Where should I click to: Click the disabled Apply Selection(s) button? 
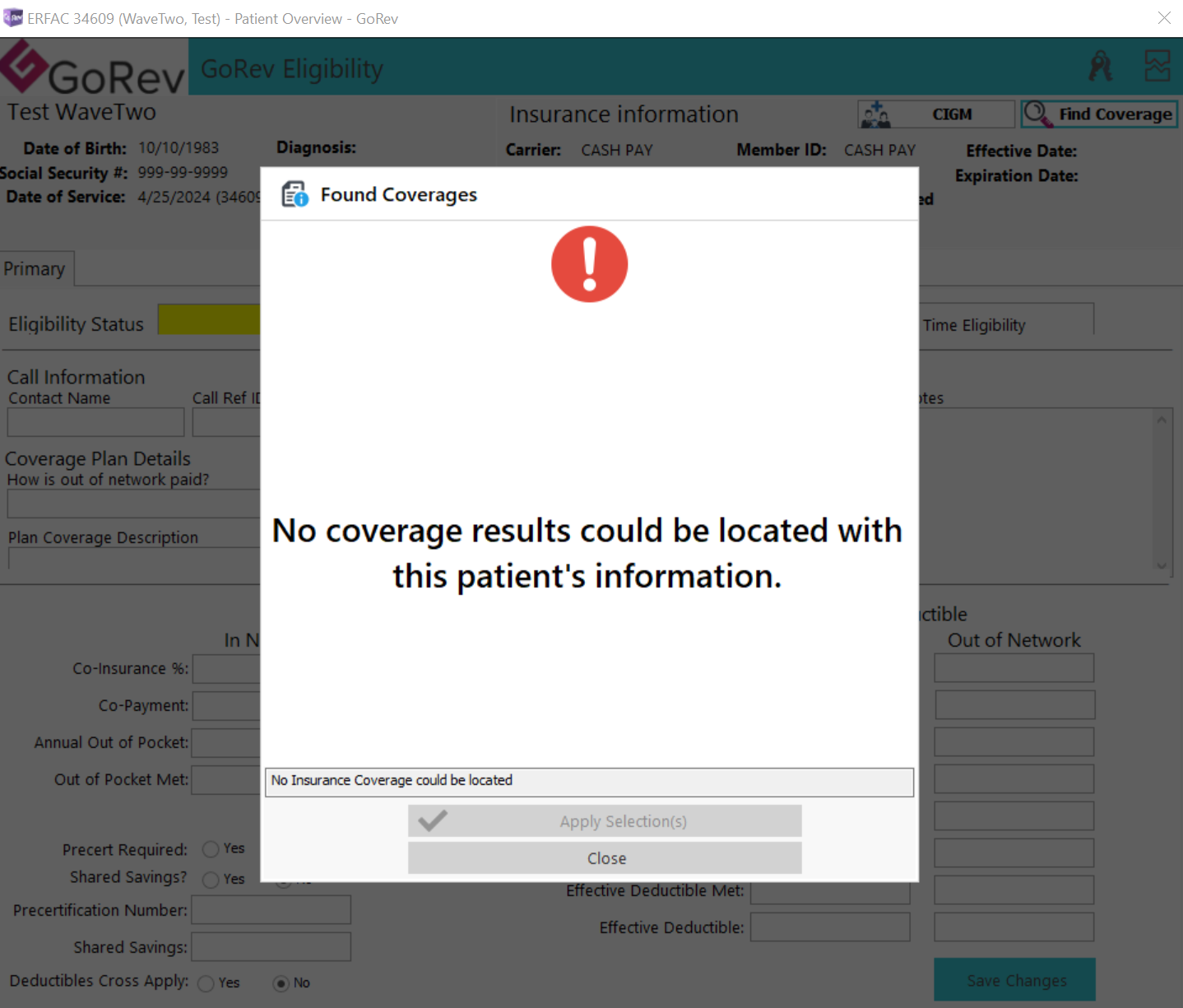pyautogui.click(x=605, y=821)
